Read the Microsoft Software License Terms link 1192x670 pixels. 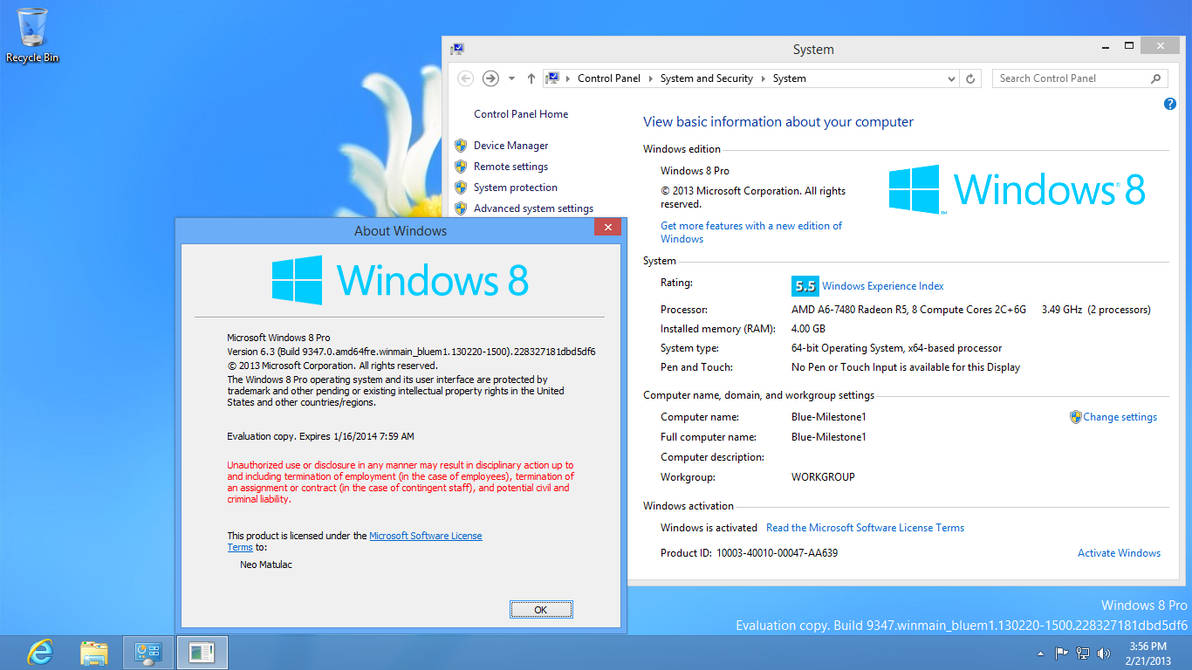[x=864, y=528]
